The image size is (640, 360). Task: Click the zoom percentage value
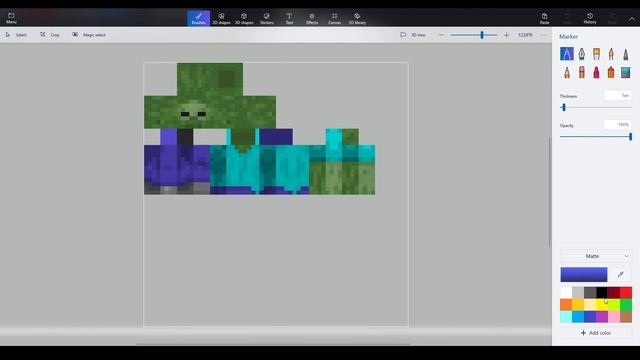(x=525, y=35)
